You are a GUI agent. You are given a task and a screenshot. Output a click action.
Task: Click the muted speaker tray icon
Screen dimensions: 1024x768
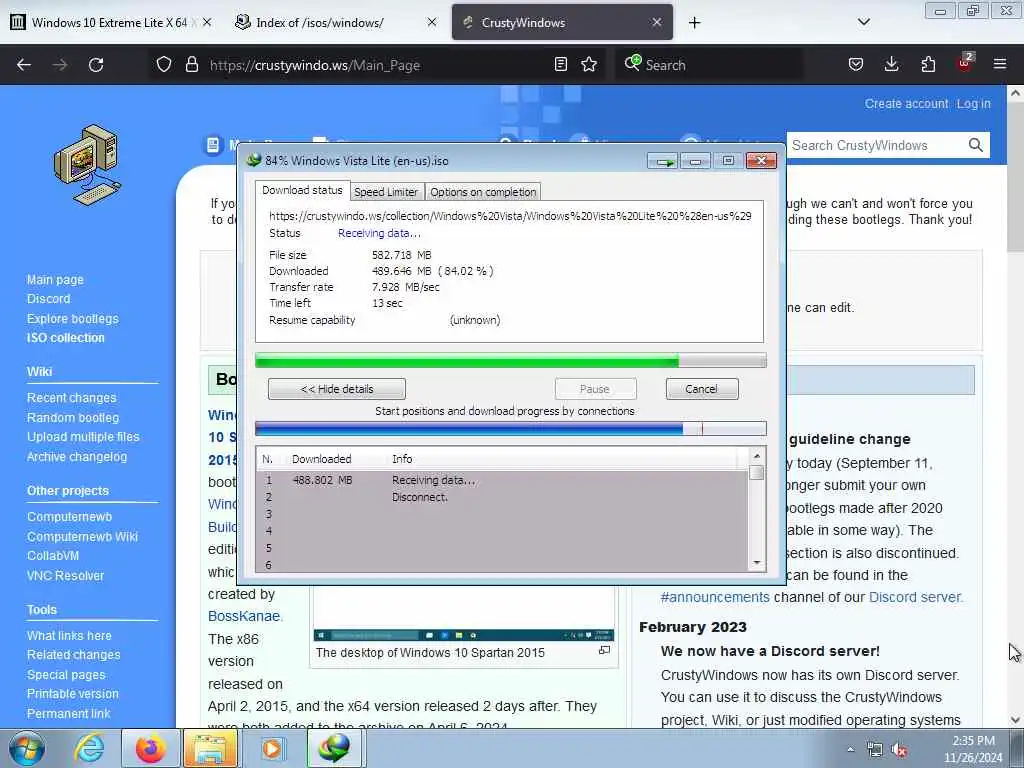pyautogui.click(x=899, y=750)
